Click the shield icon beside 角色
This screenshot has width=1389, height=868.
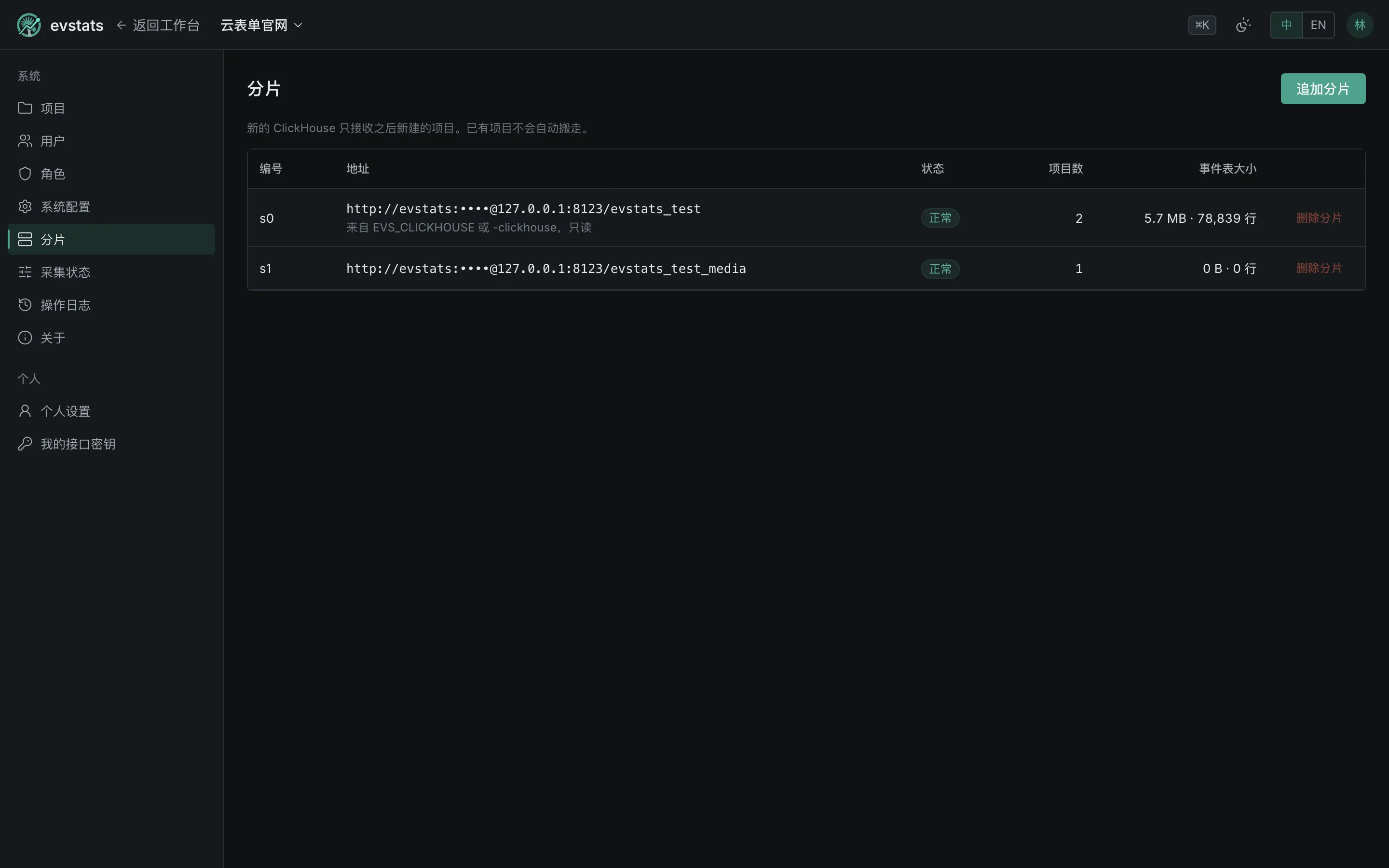coord(25,174)
